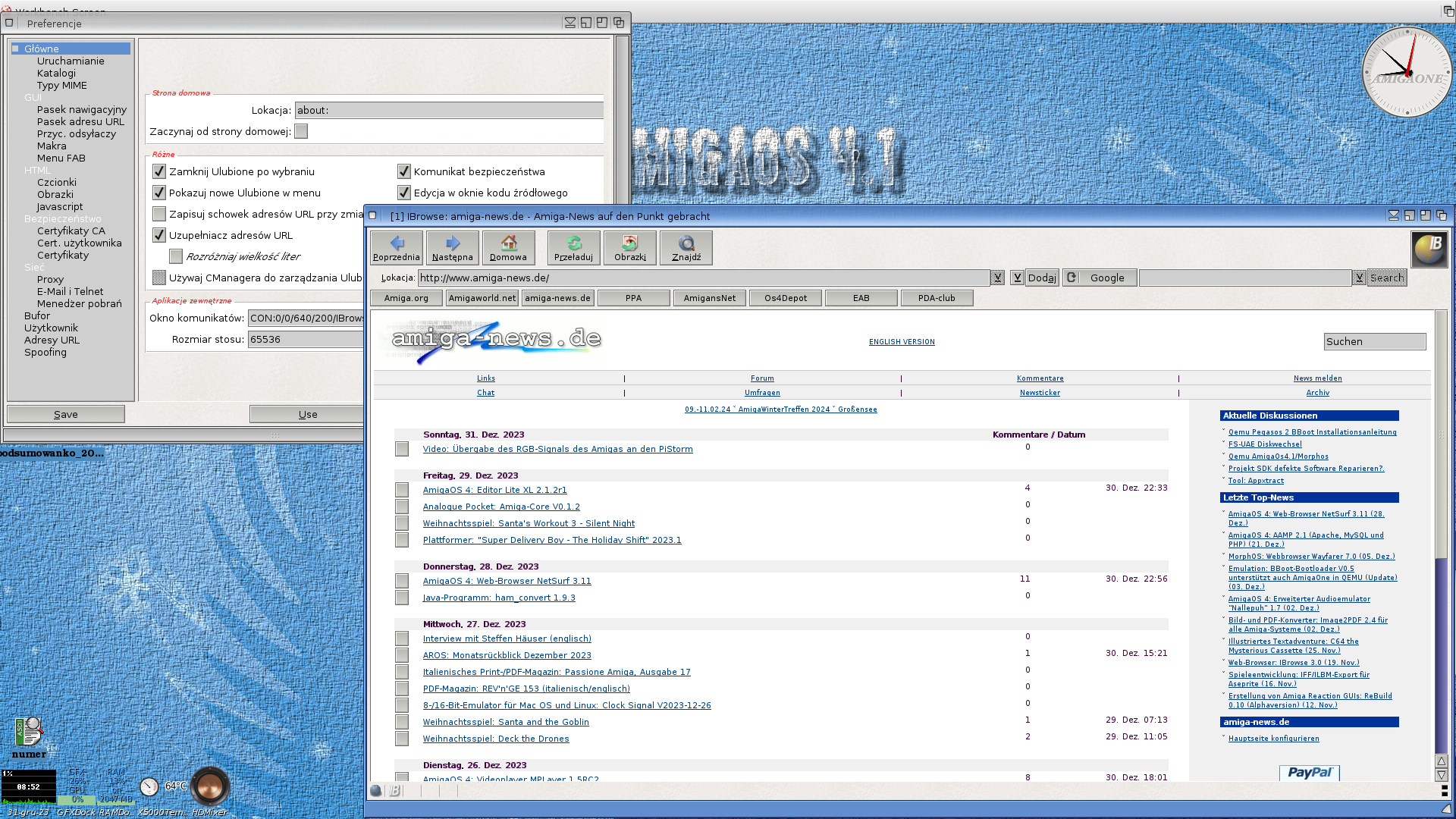Click Save in Preferencje window
This screenshot has height=819, width=1456.
point(66,414)
